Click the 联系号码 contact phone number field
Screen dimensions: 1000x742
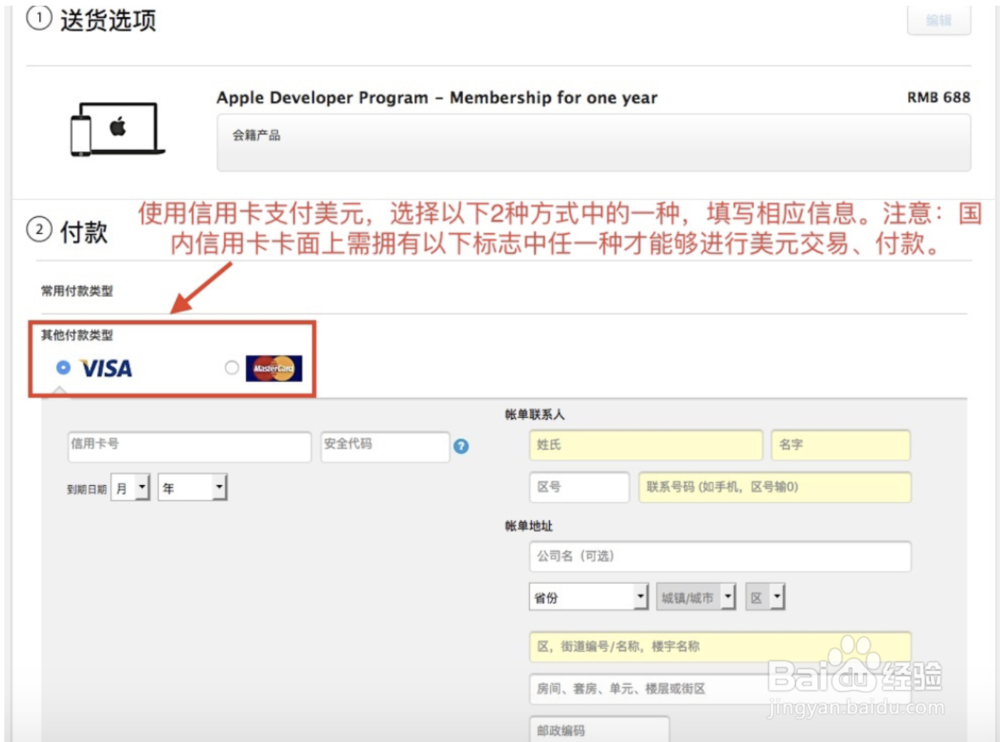775,487
